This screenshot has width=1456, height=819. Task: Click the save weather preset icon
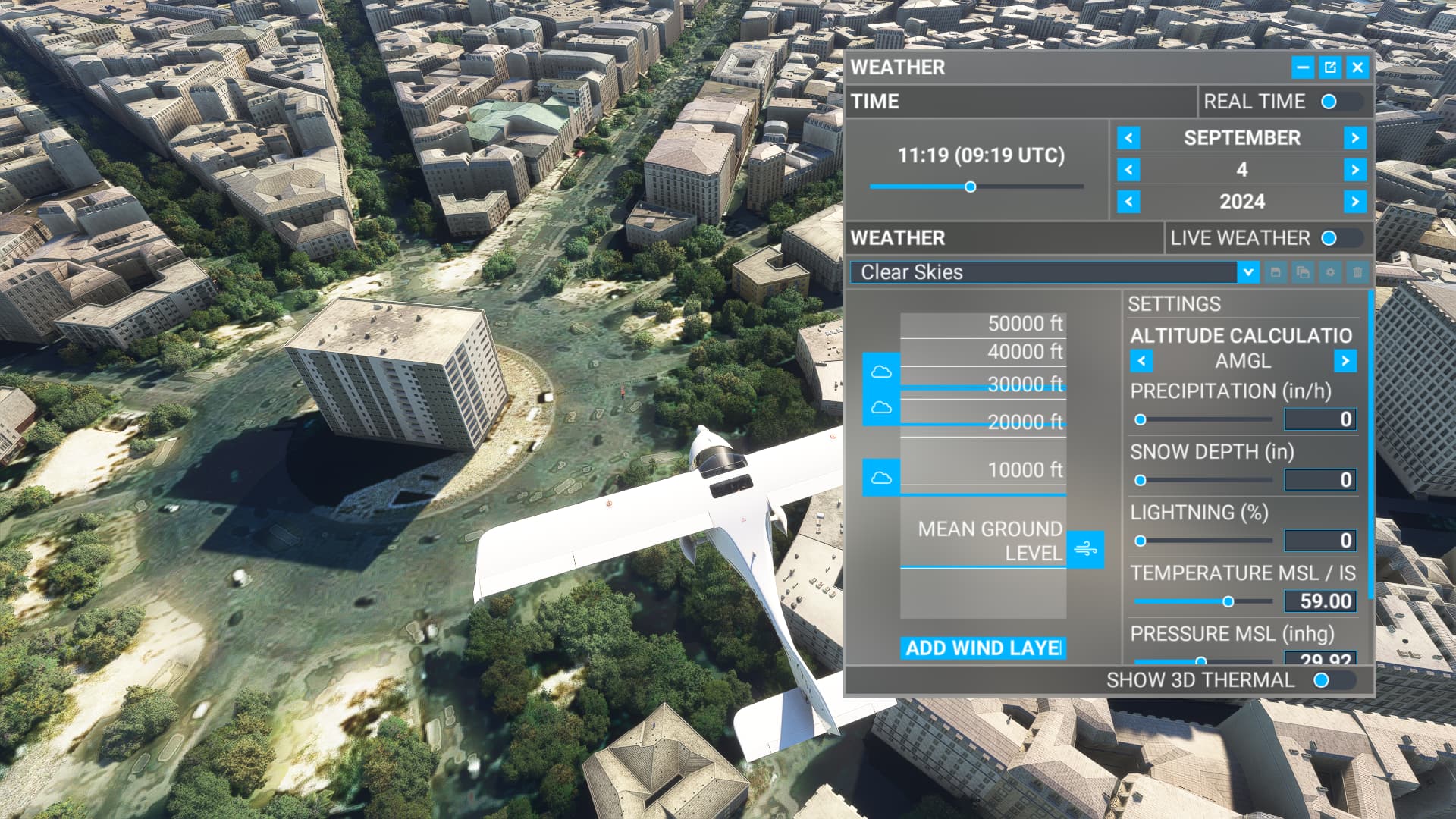(1276, 272)
